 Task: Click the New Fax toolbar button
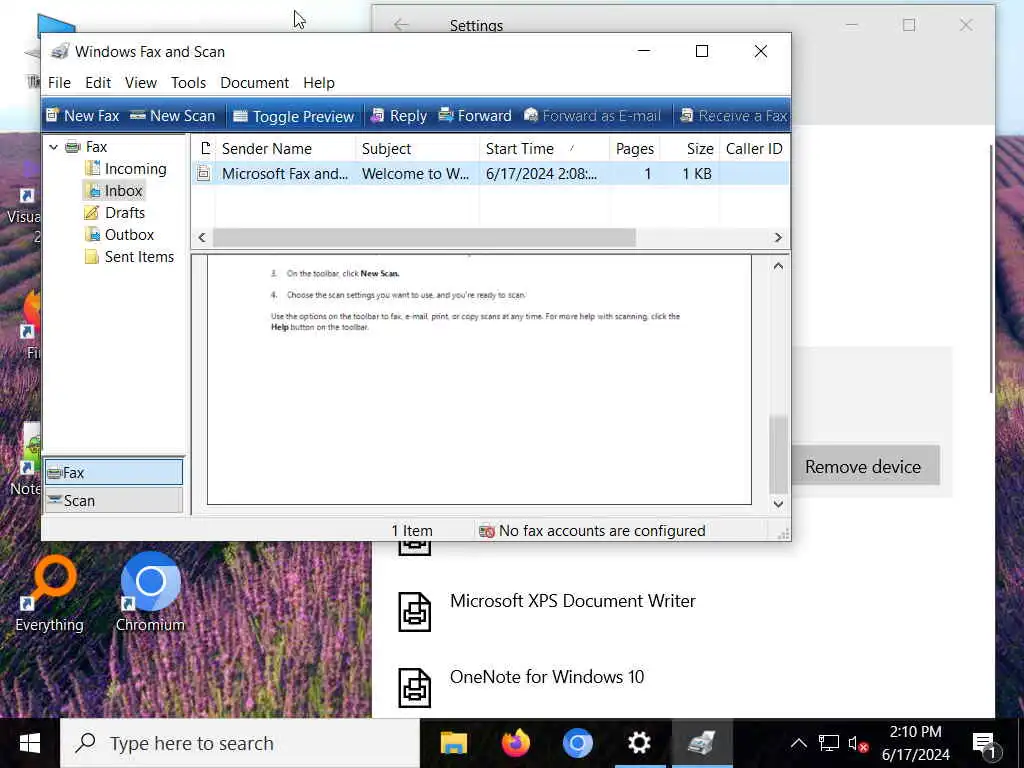[82, 116]
